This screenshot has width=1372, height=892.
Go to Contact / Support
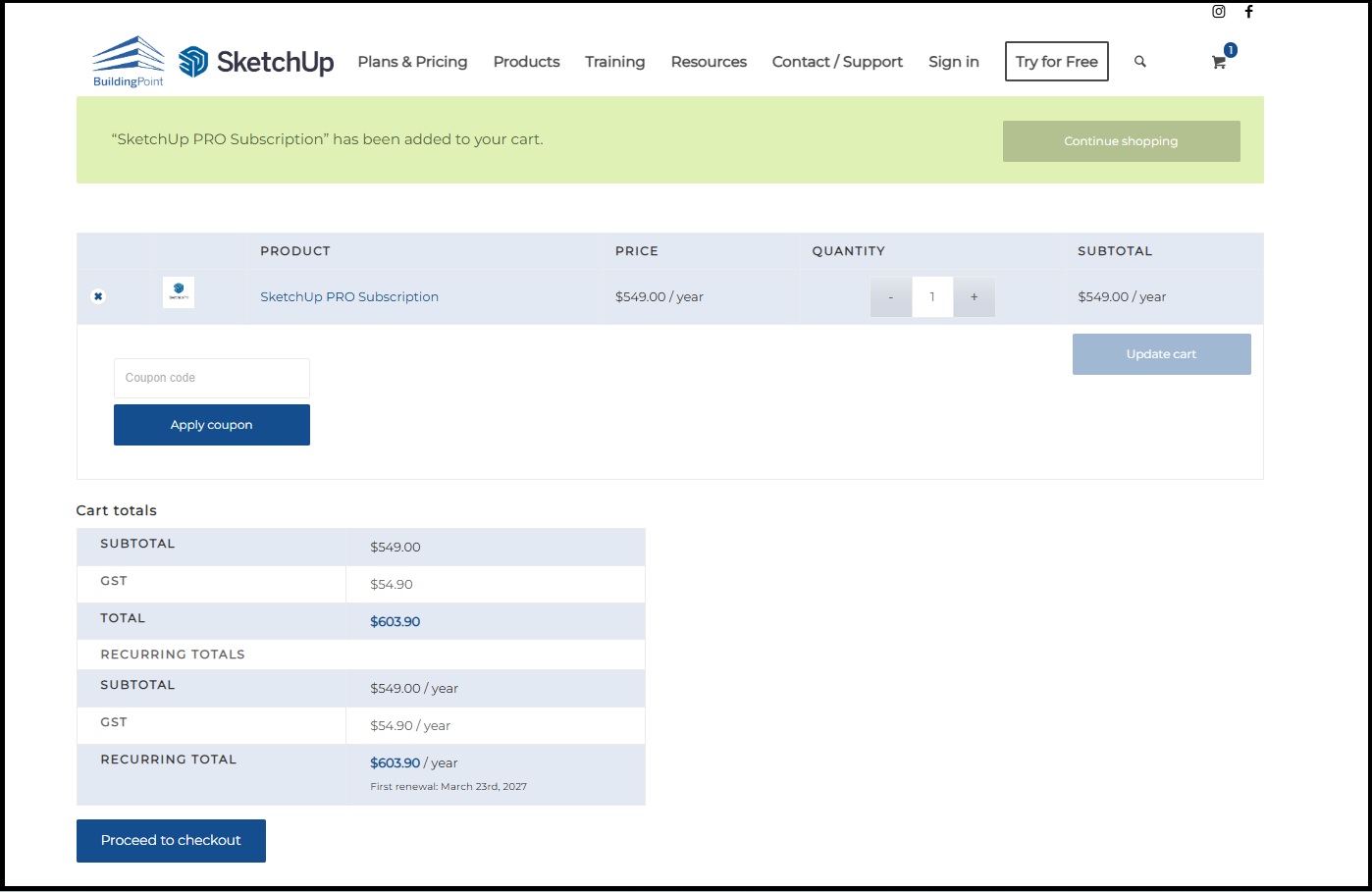click(x=837, y=62)
